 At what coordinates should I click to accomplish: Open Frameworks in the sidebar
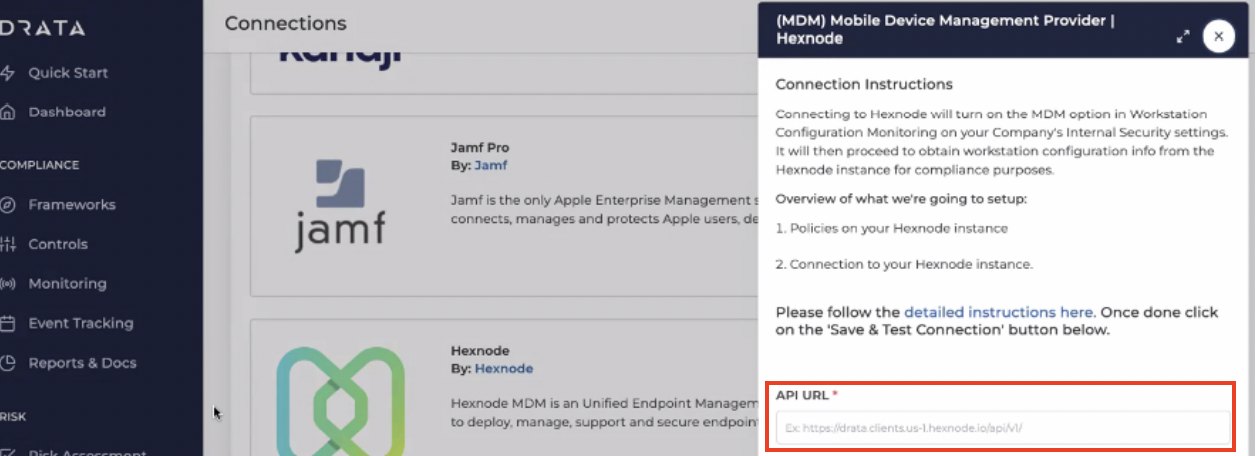pyautogui.click(x=71, y=204)
